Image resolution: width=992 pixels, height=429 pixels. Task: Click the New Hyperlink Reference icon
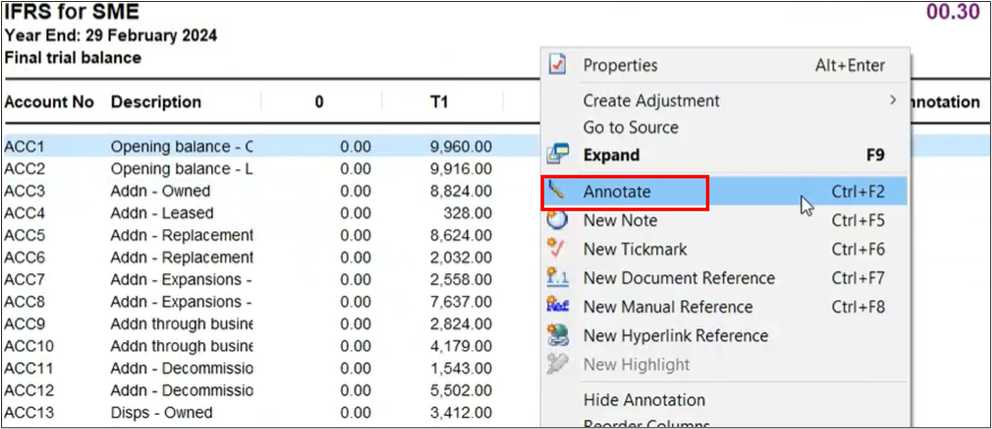(558, 336)
